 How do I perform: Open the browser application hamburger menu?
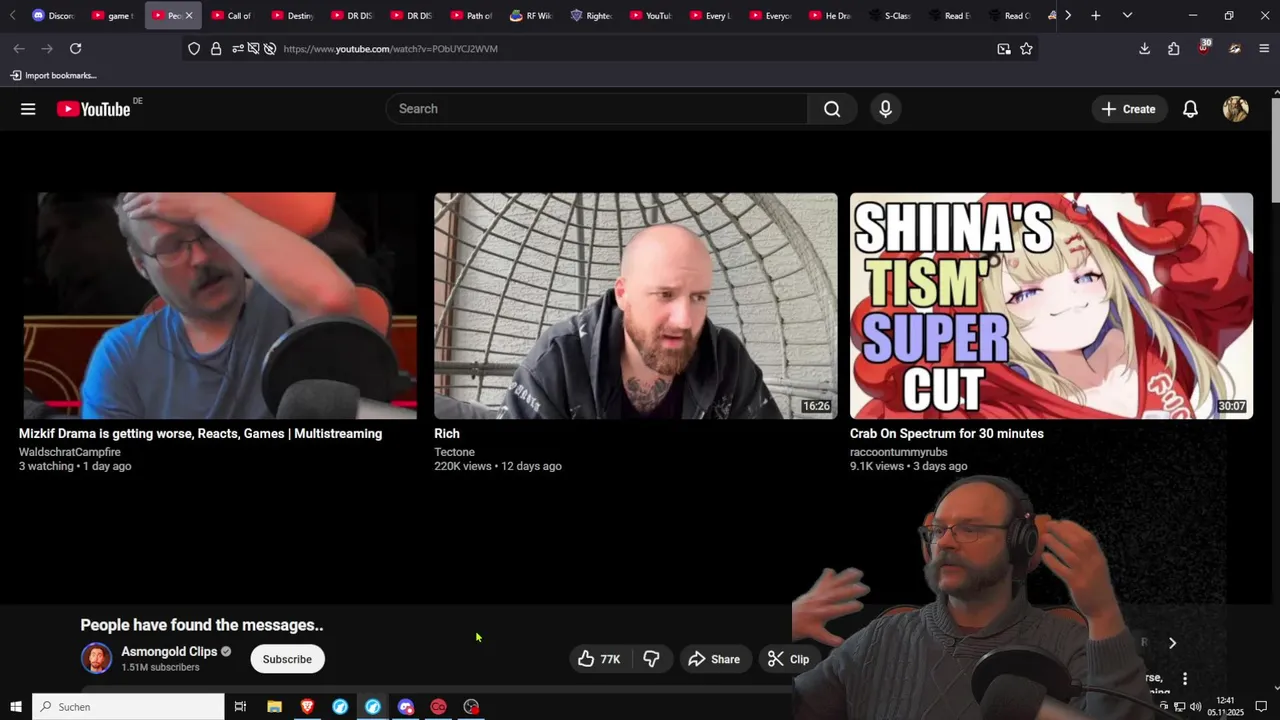pyautogui.click(x=1264, y=48)
